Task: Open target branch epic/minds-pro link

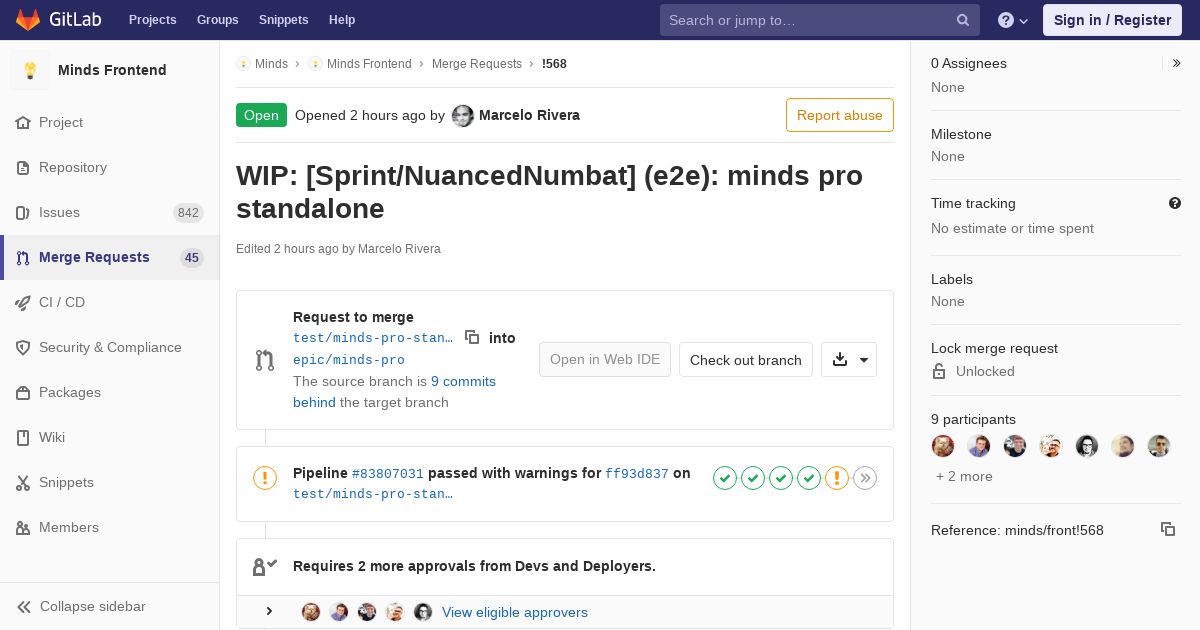Action: tap(349, 360)
